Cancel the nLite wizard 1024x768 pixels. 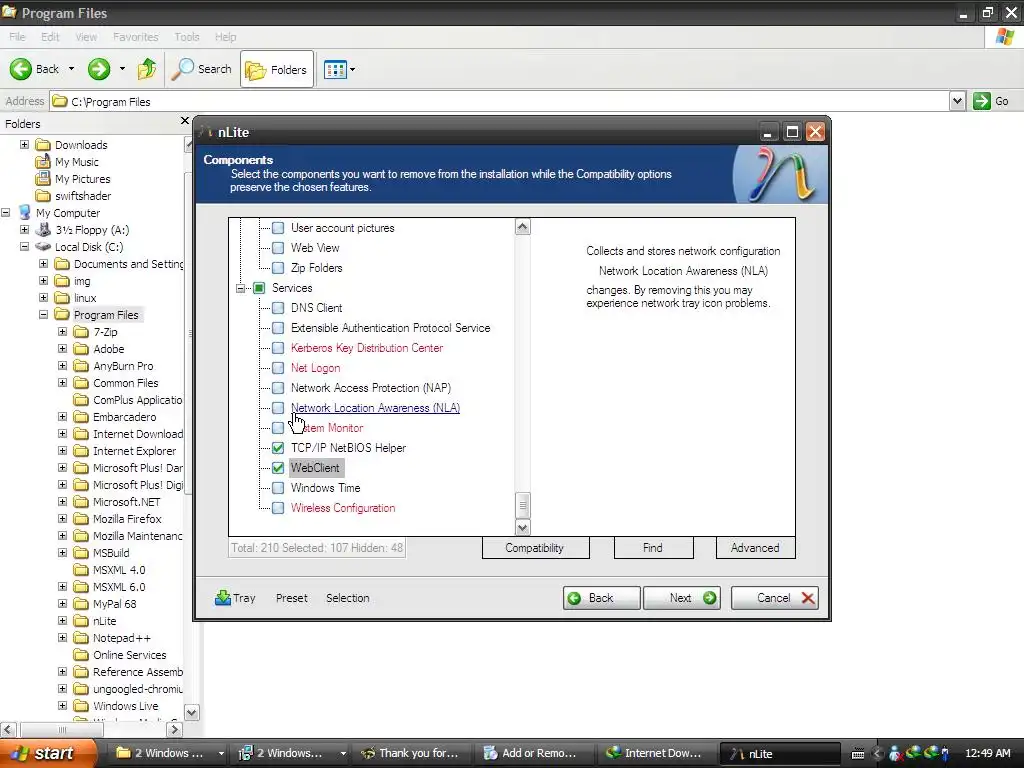775,598
